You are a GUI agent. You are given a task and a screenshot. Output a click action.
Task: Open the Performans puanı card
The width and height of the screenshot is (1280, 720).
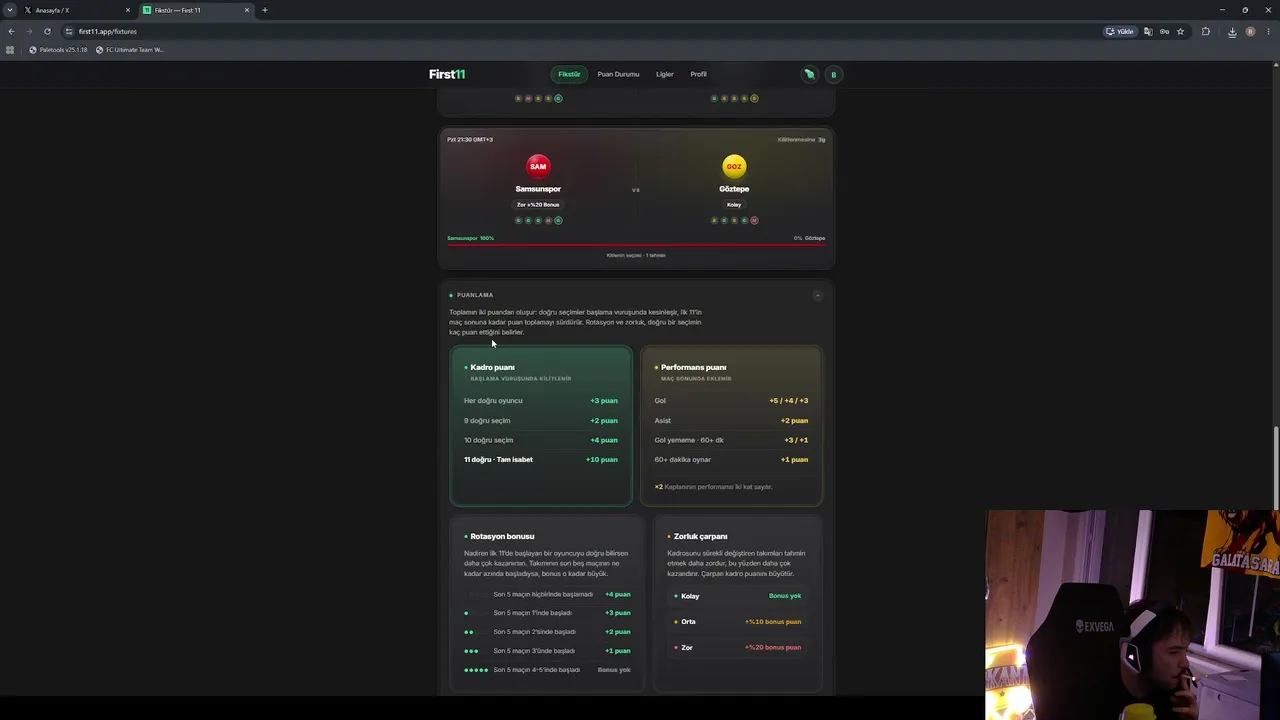pos(731,426)
